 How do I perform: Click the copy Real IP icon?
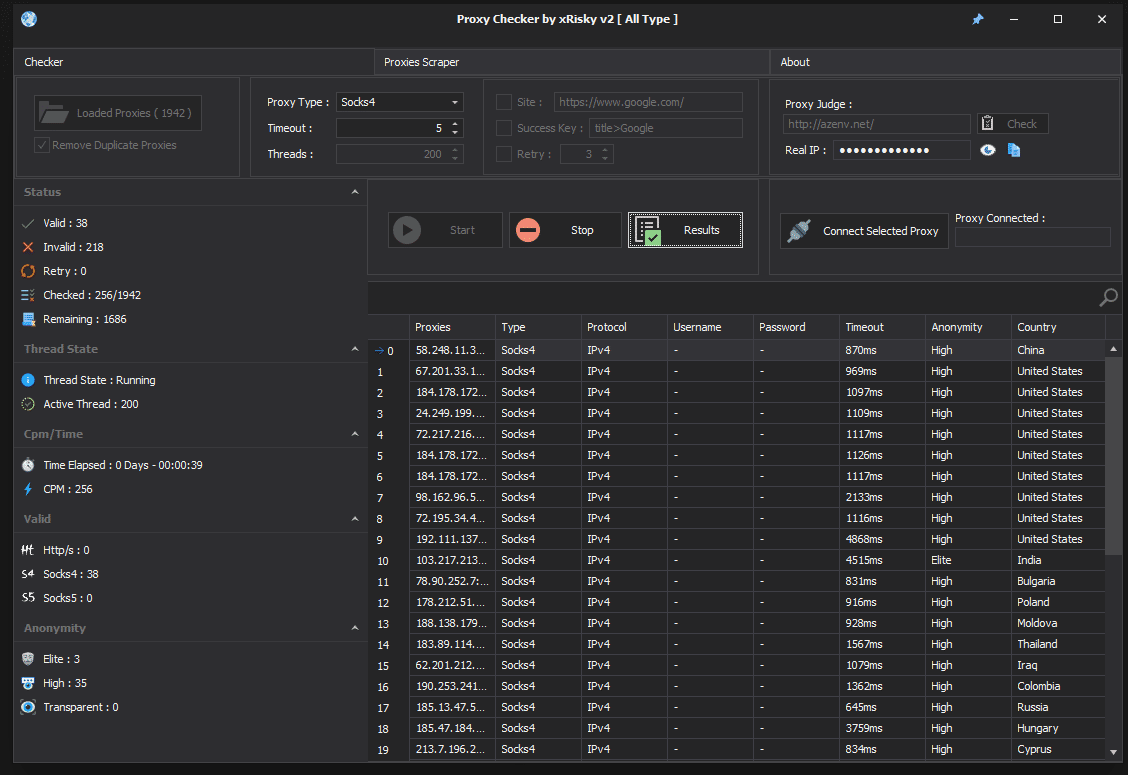tap(1014, 150)
